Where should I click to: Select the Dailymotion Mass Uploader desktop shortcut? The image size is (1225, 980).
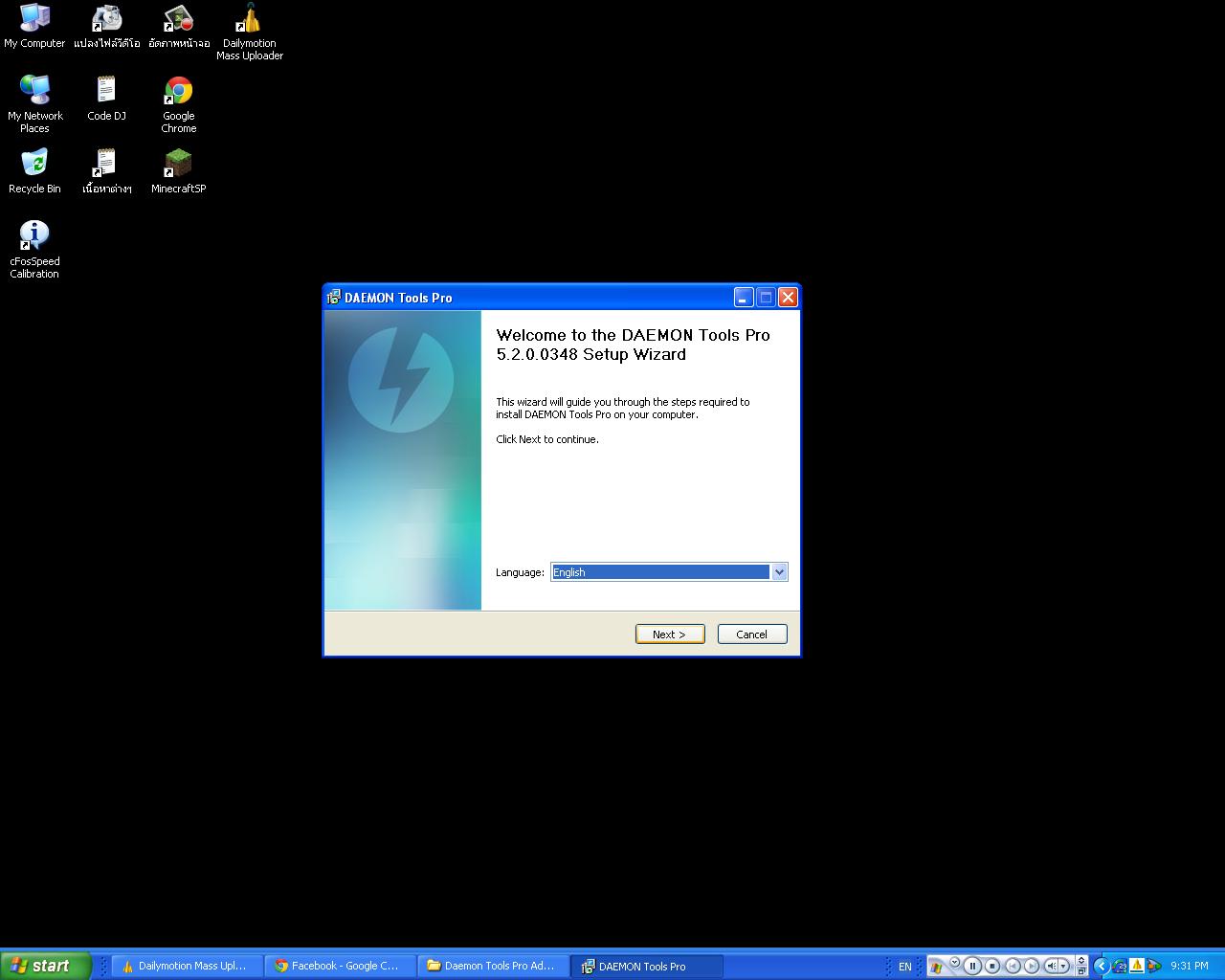tap(250, 32)
